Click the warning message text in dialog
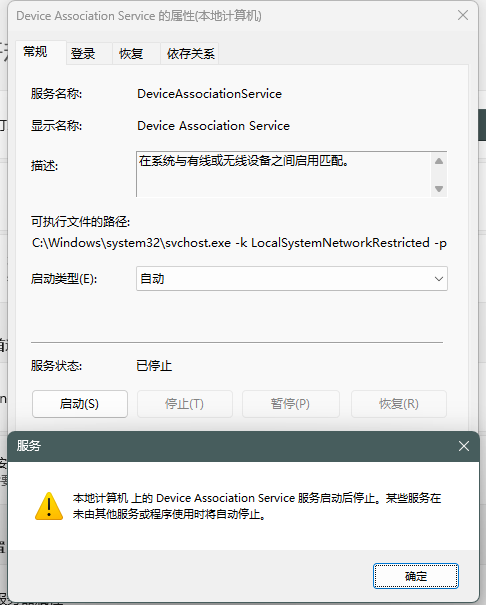 pos(257,506)
